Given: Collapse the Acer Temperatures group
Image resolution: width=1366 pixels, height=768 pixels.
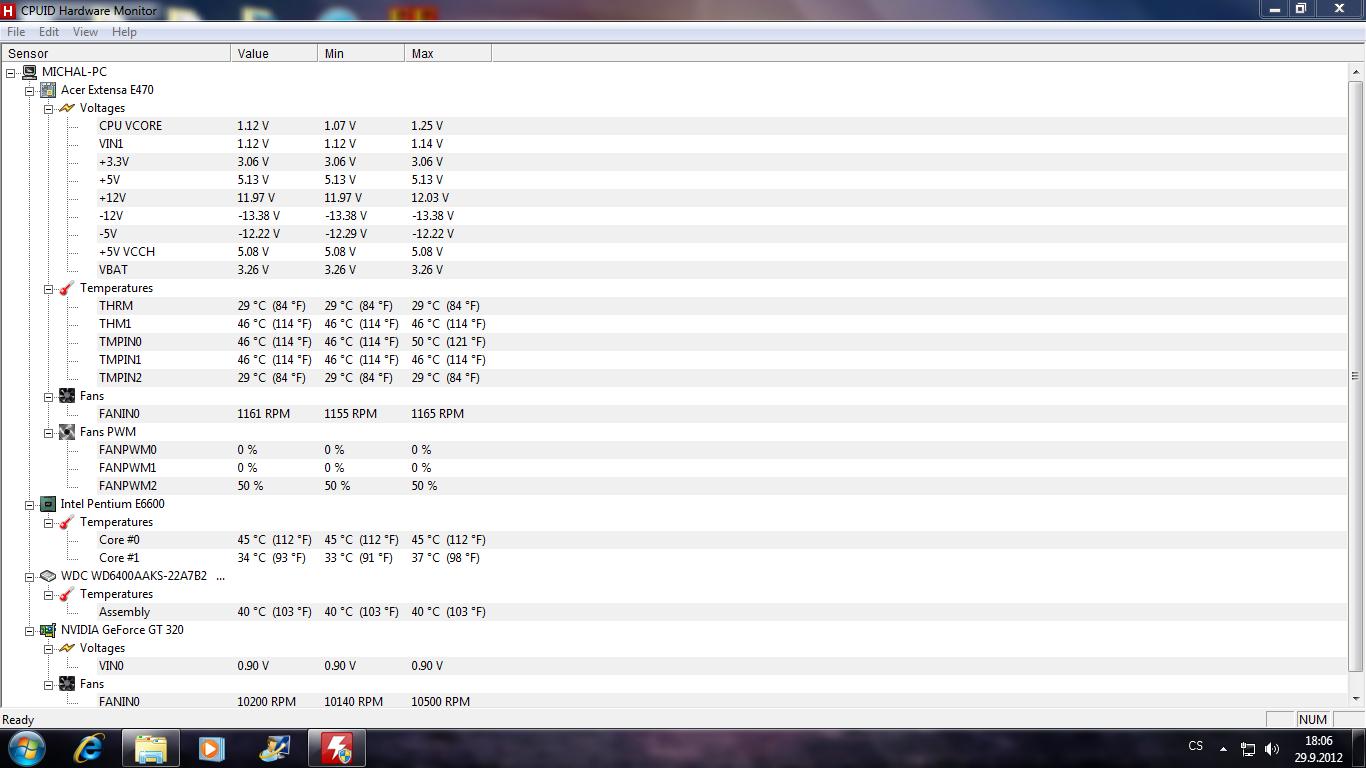Looking at the screenshot, I should 48,288.
